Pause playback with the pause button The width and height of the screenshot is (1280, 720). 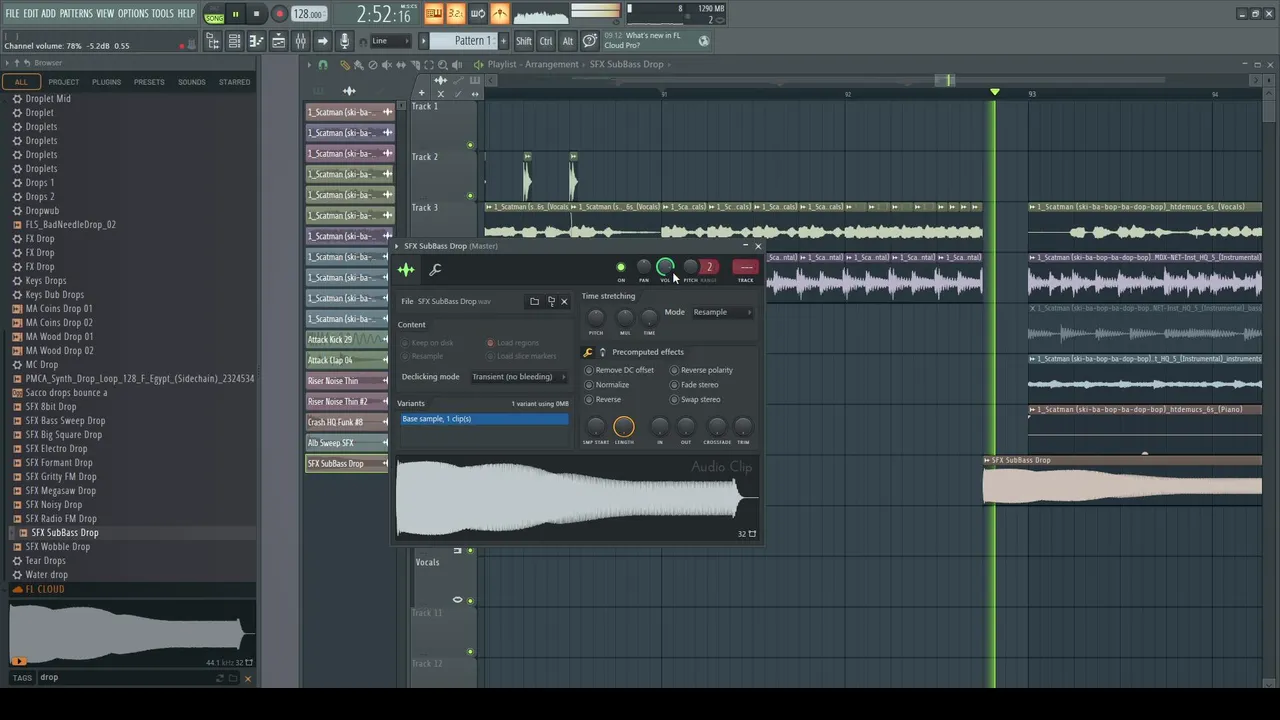click(x=235, y=14)
